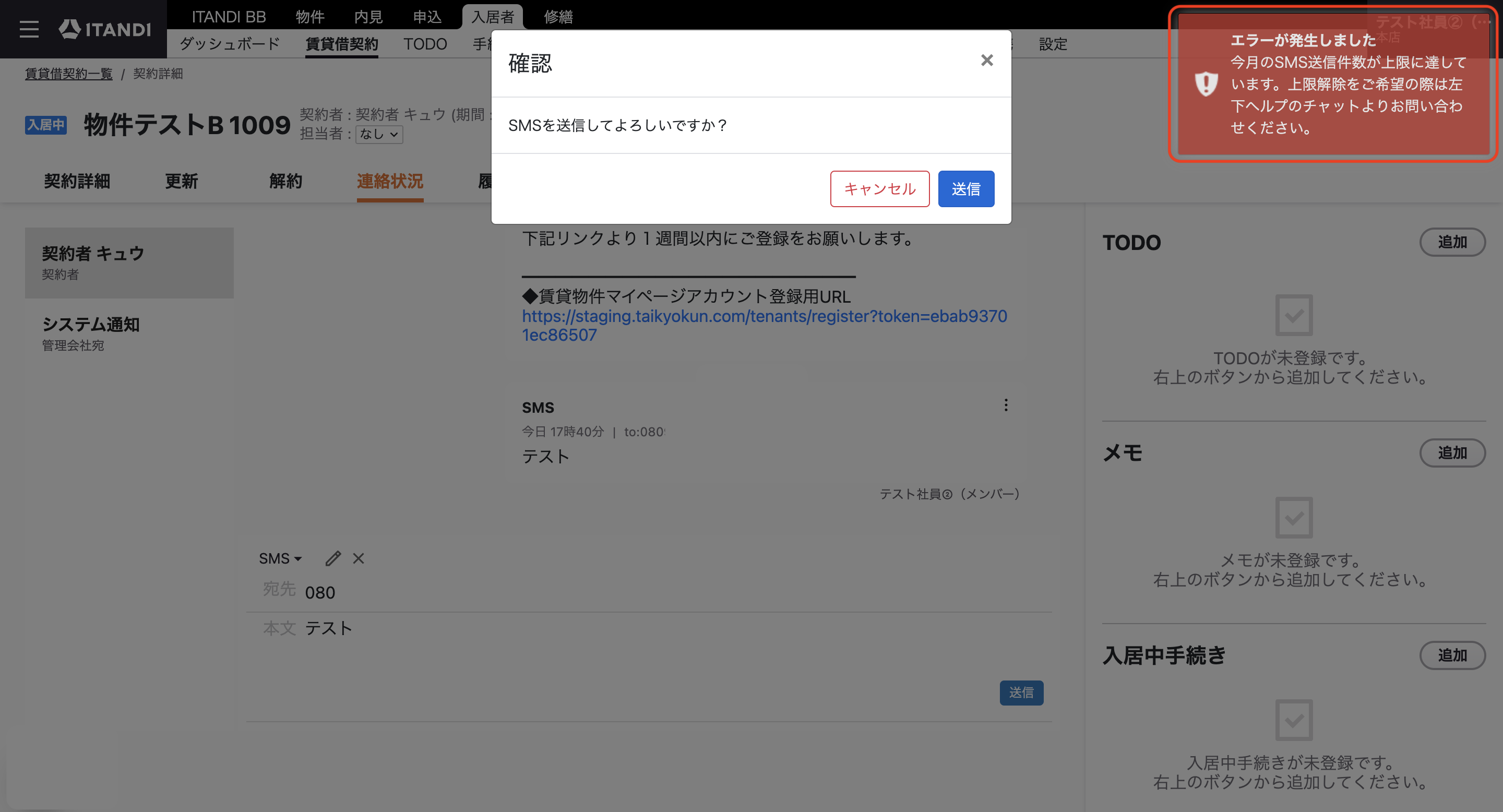1503x812 pixels.
Task: Click the 入居中 status badge
Action: (x=45, y=125)
